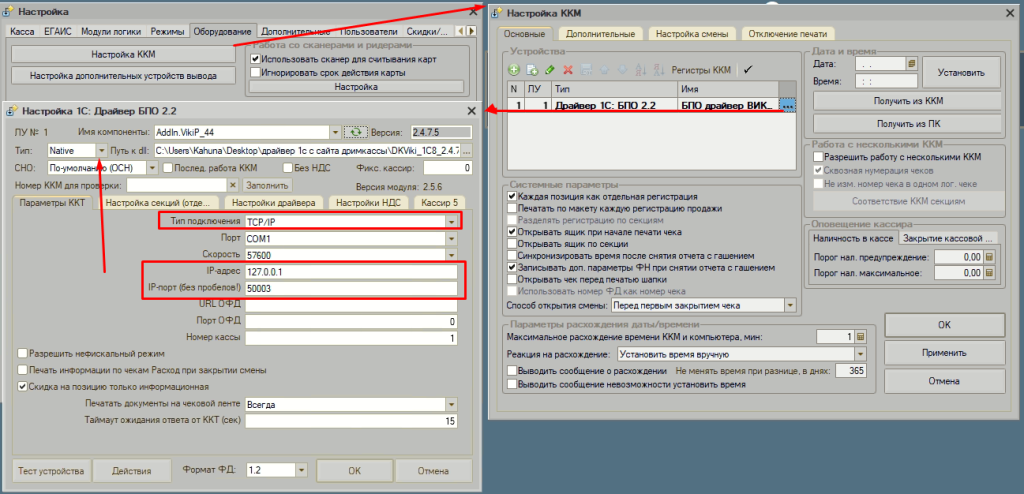Move device up arrow icon

coord(604,69)
